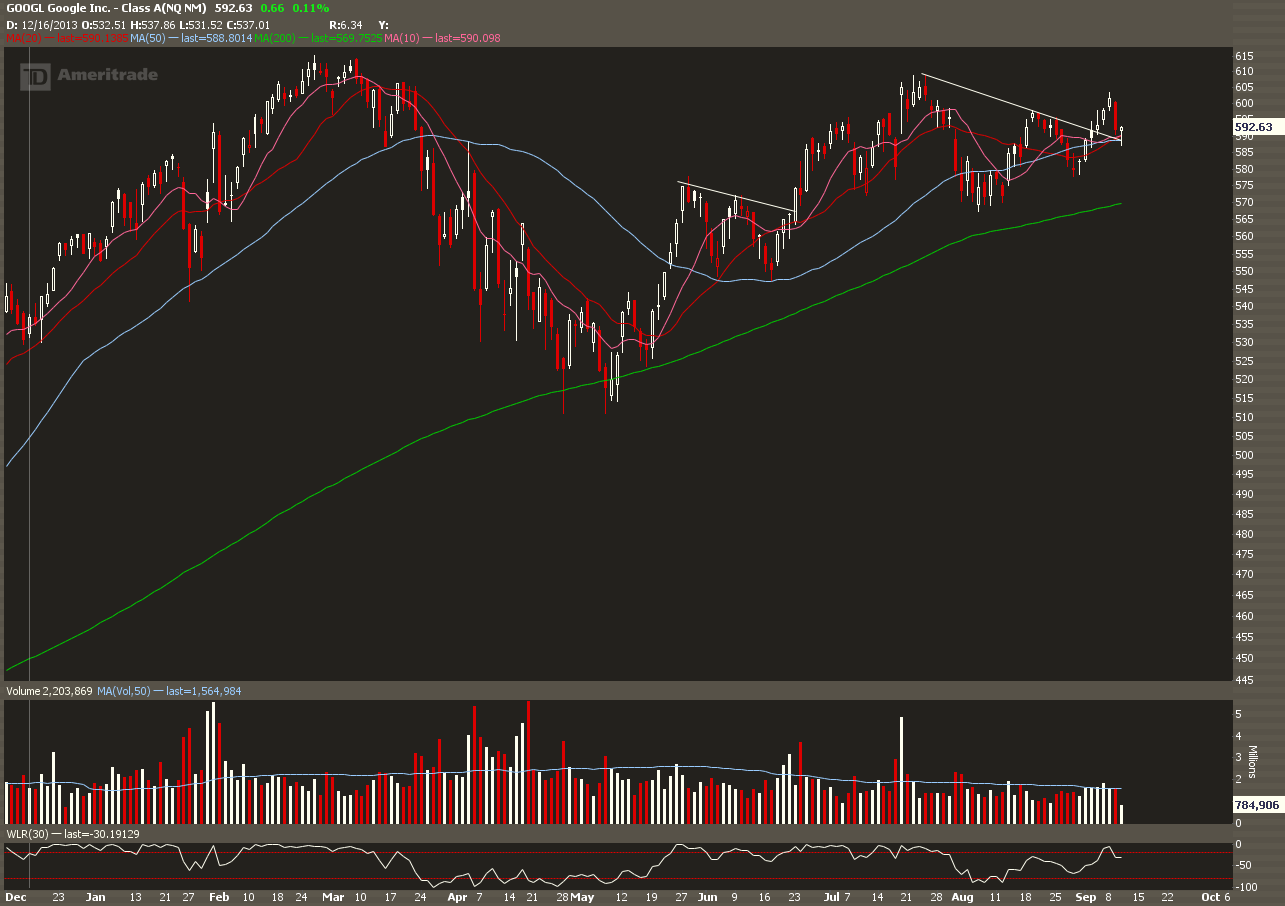This screenshot has width=1285, height=906.
Task: Click the range readout R:6.34
Action: tap(345, 23)
